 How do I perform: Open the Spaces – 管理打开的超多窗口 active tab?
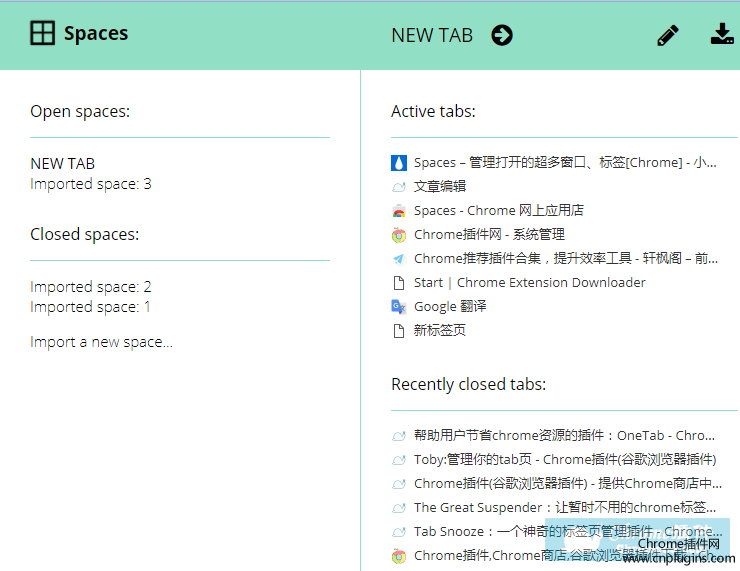coord(565,163)
